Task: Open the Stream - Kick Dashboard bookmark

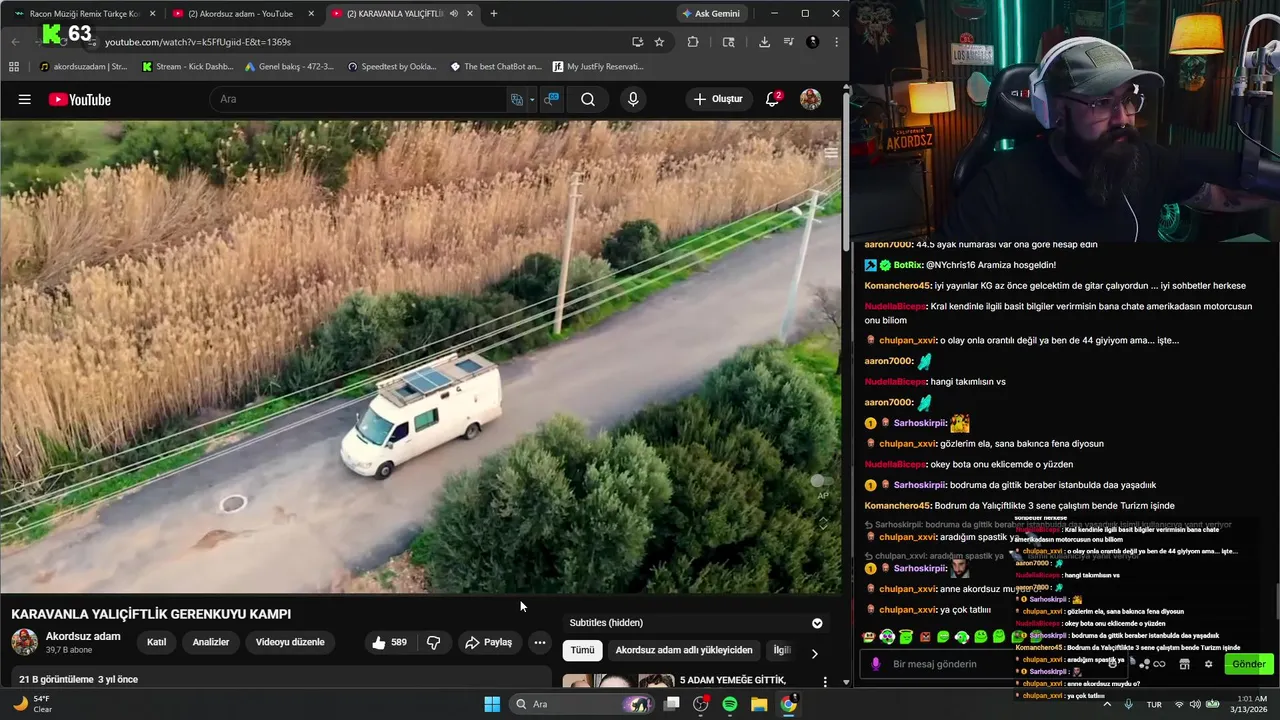Action: [x=187, y=67]
